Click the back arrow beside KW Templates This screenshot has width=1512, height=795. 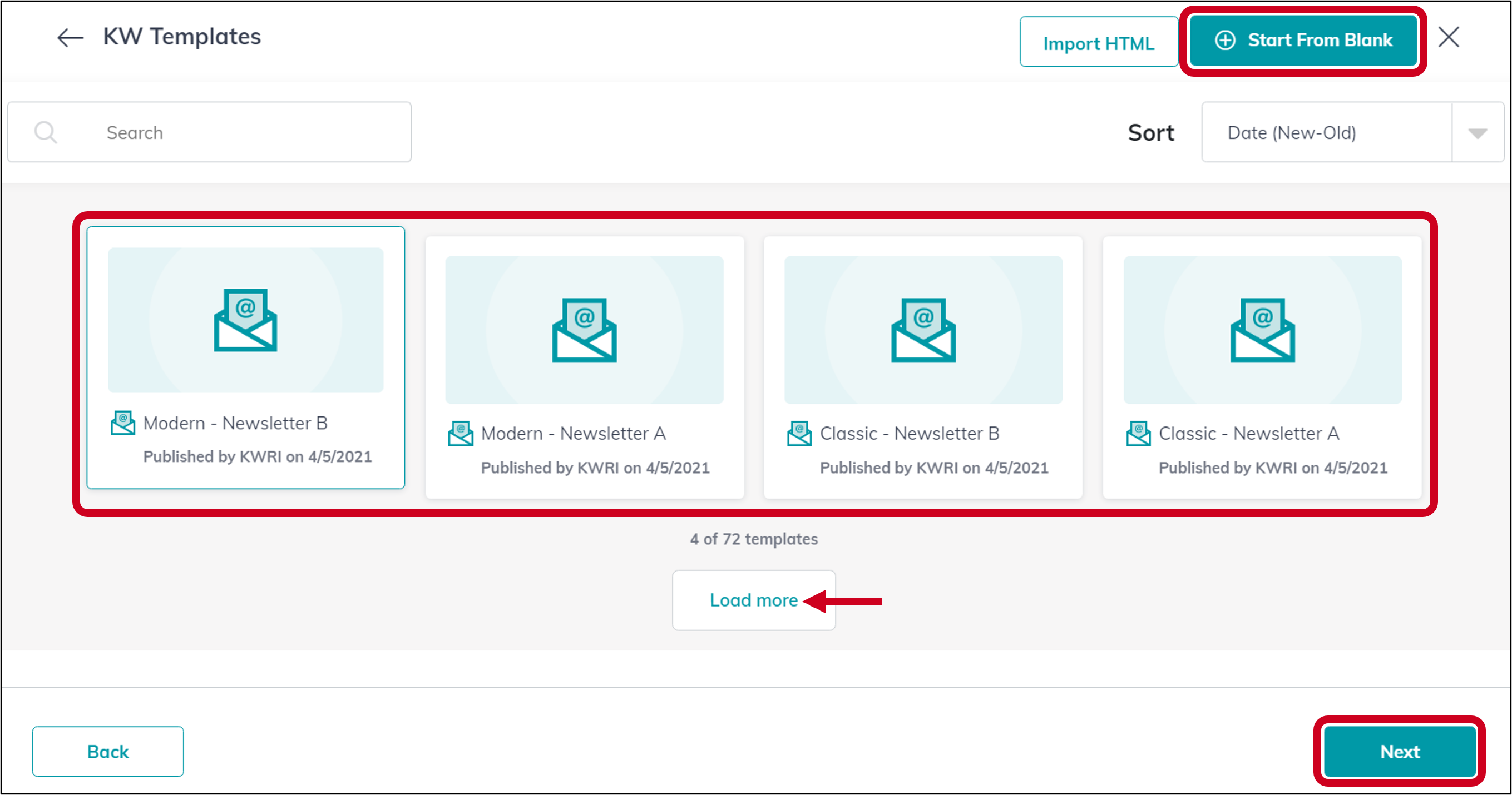pyautogui.click(x=68, y=38)
